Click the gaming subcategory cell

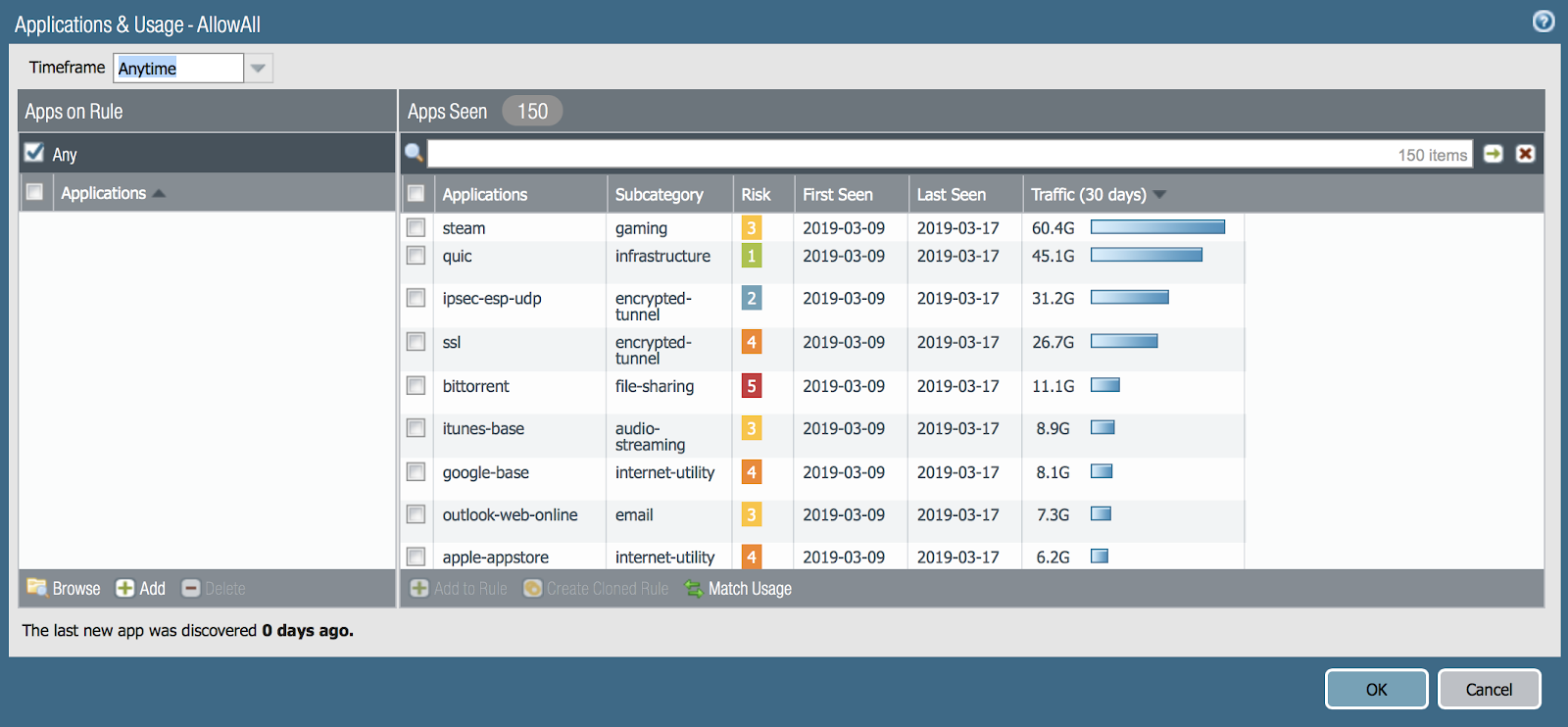641,228
